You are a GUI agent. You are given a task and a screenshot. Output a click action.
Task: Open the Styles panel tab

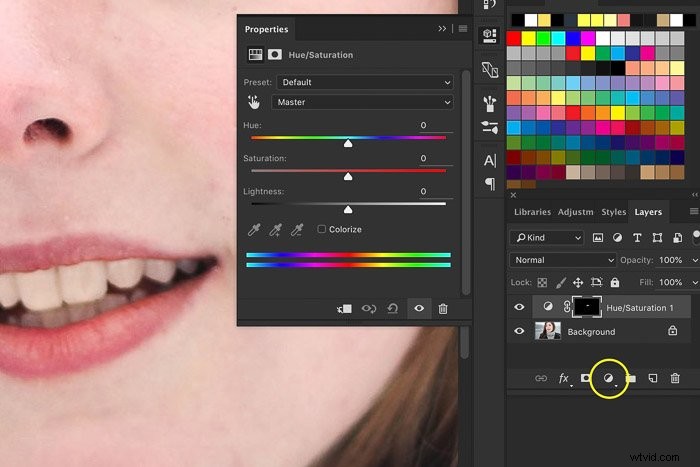pyautogui.click(x=613, y=212)
